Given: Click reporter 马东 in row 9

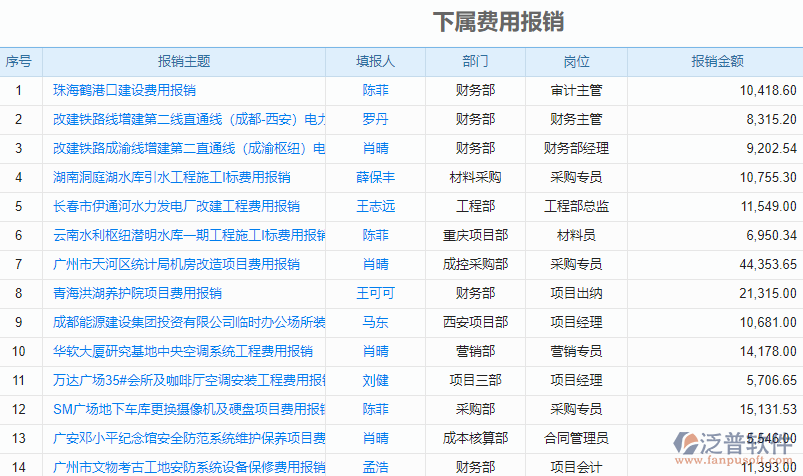Looking at the screenshot, I should click(375, 322).
